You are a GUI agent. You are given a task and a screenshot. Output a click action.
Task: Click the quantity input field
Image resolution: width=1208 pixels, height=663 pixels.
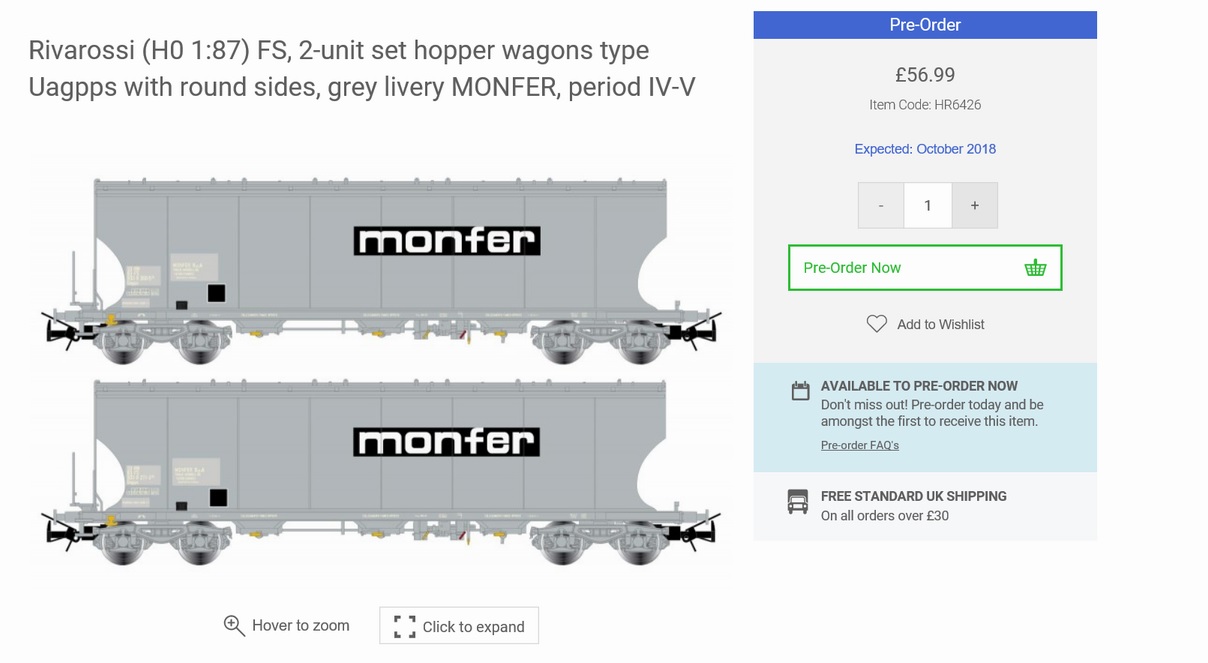pos(927,206)
